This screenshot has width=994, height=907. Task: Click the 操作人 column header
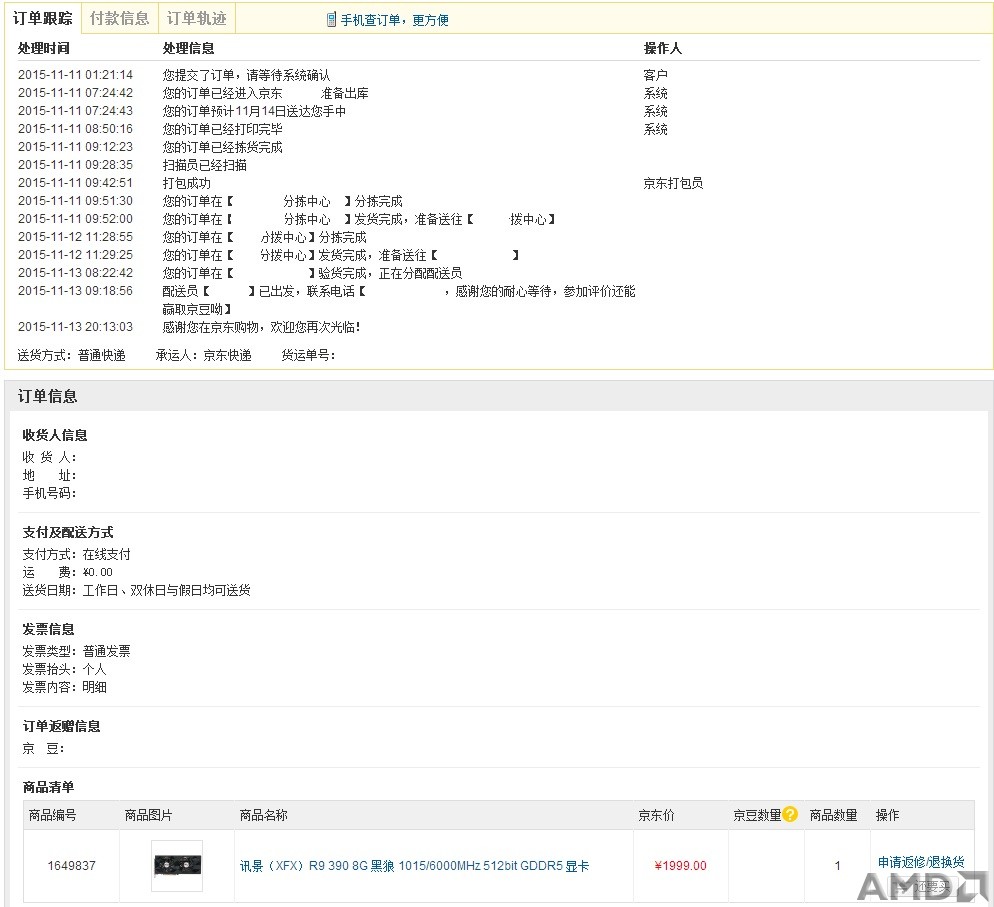point(662,49)
